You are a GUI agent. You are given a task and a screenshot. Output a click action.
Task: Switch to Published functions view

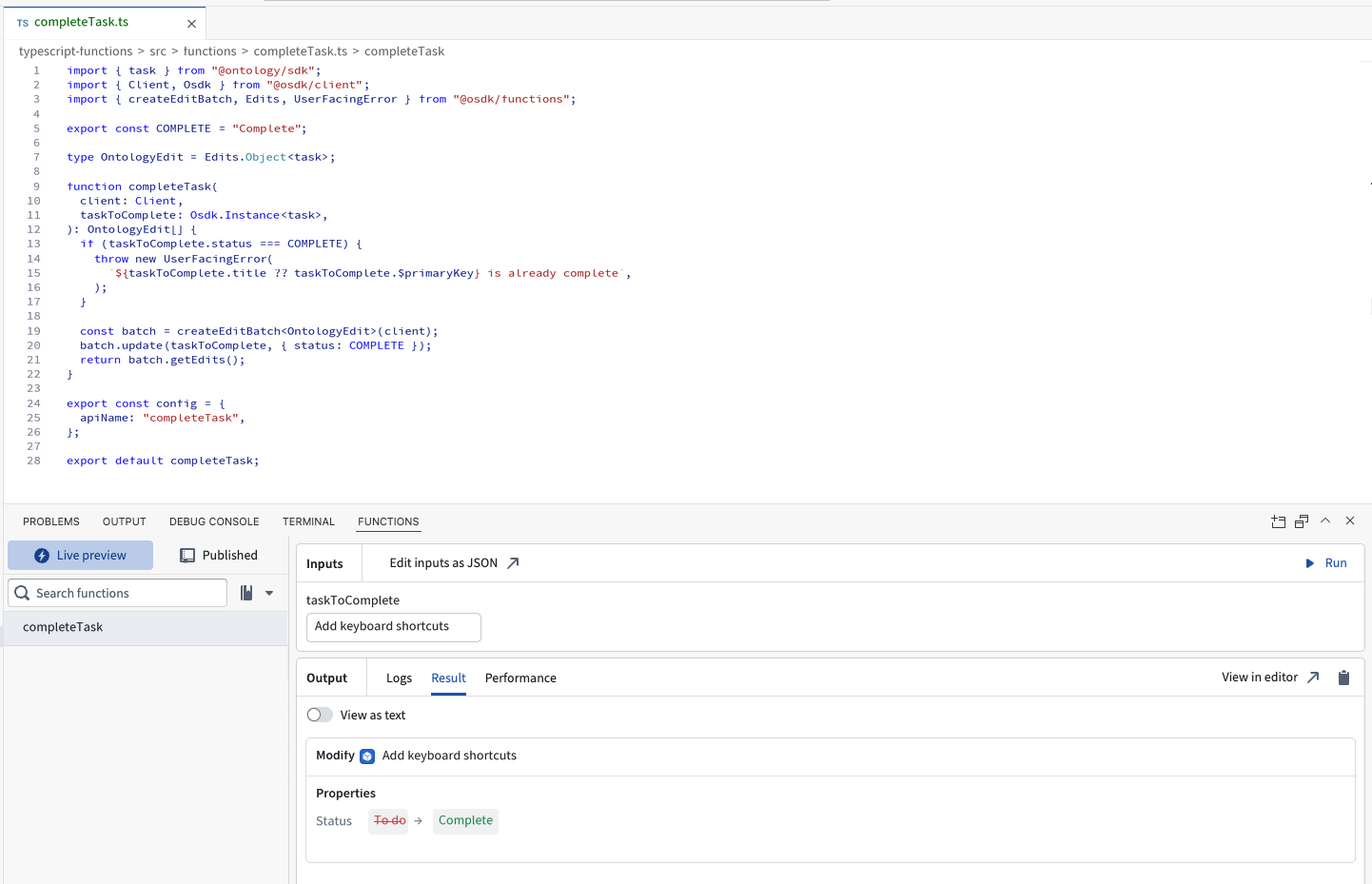click(219, 556)
